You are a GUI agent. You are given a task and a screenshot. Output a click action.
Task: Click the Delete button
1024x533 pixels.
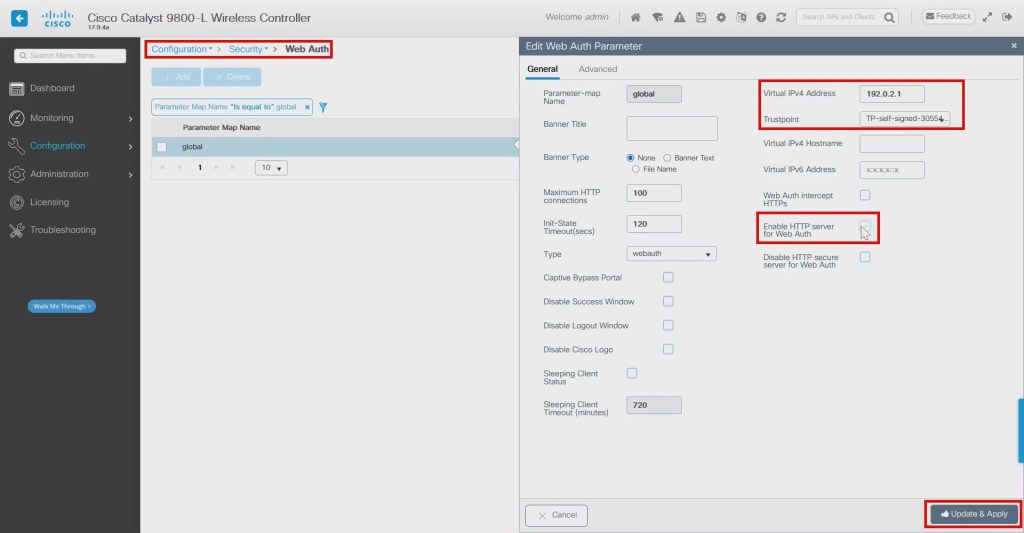pos(232,77)
